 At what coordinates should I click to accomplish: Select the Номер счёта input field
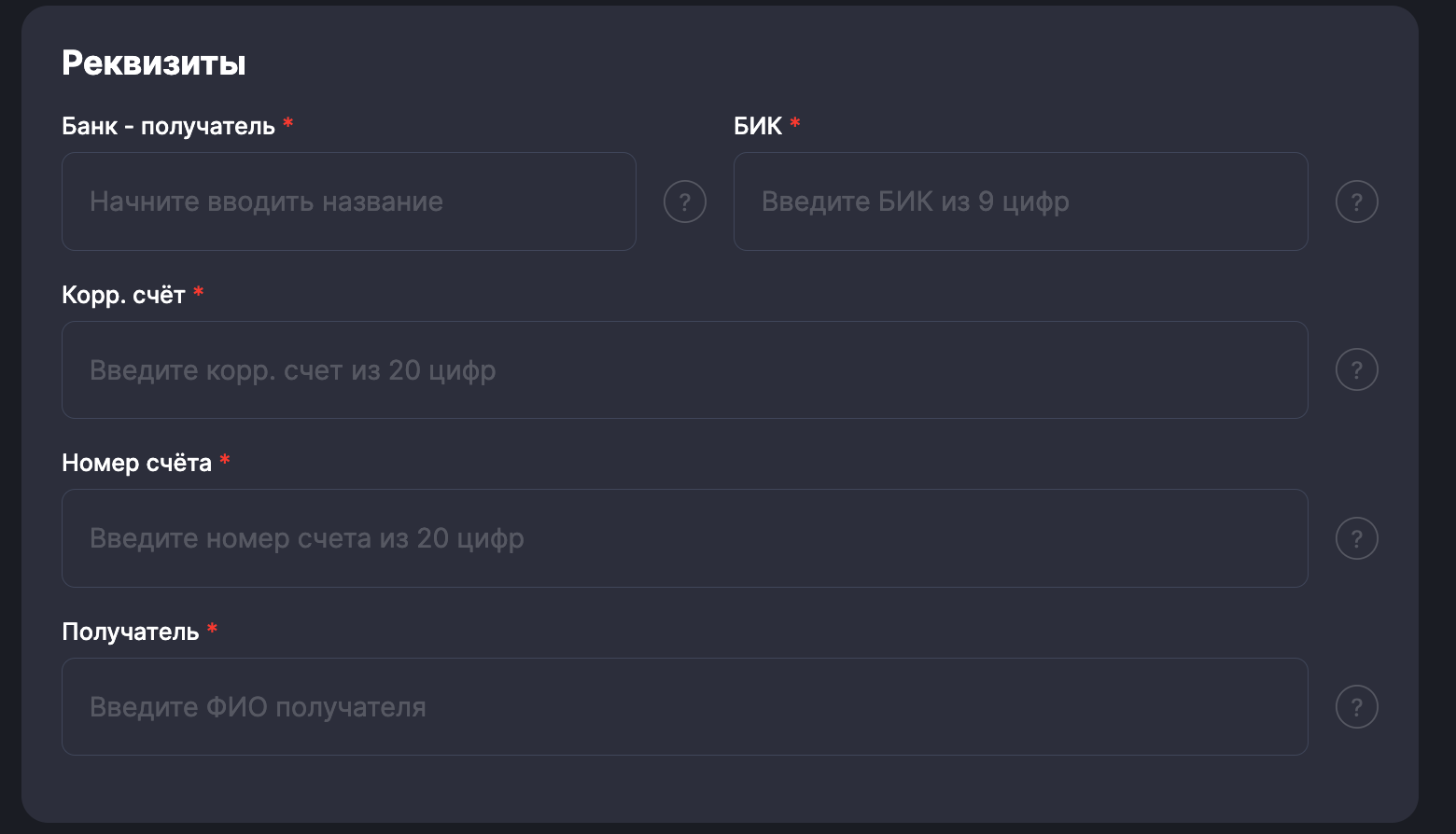[x=684, y=538]
